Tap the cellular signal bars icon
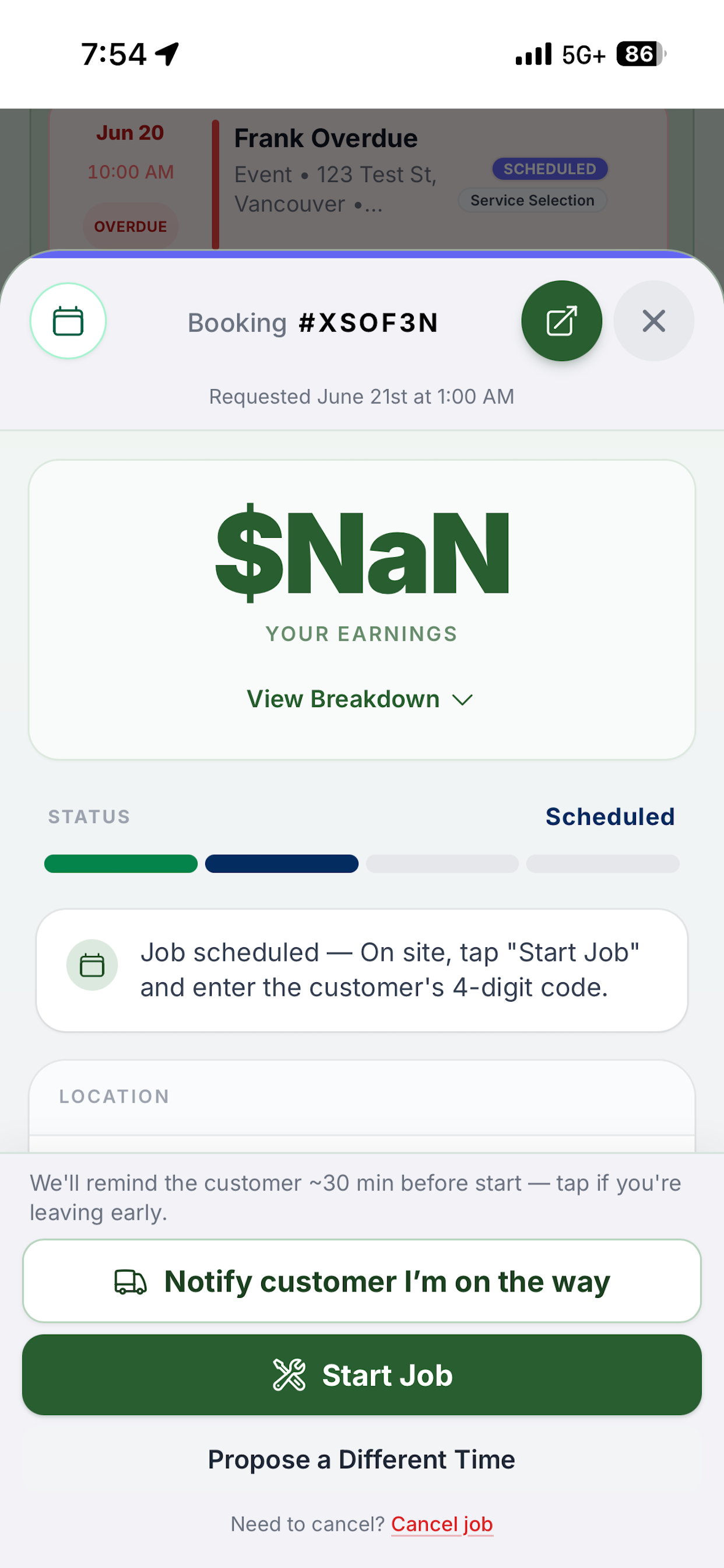This screenshot has width=724, height=1568. tap(533, 54)
